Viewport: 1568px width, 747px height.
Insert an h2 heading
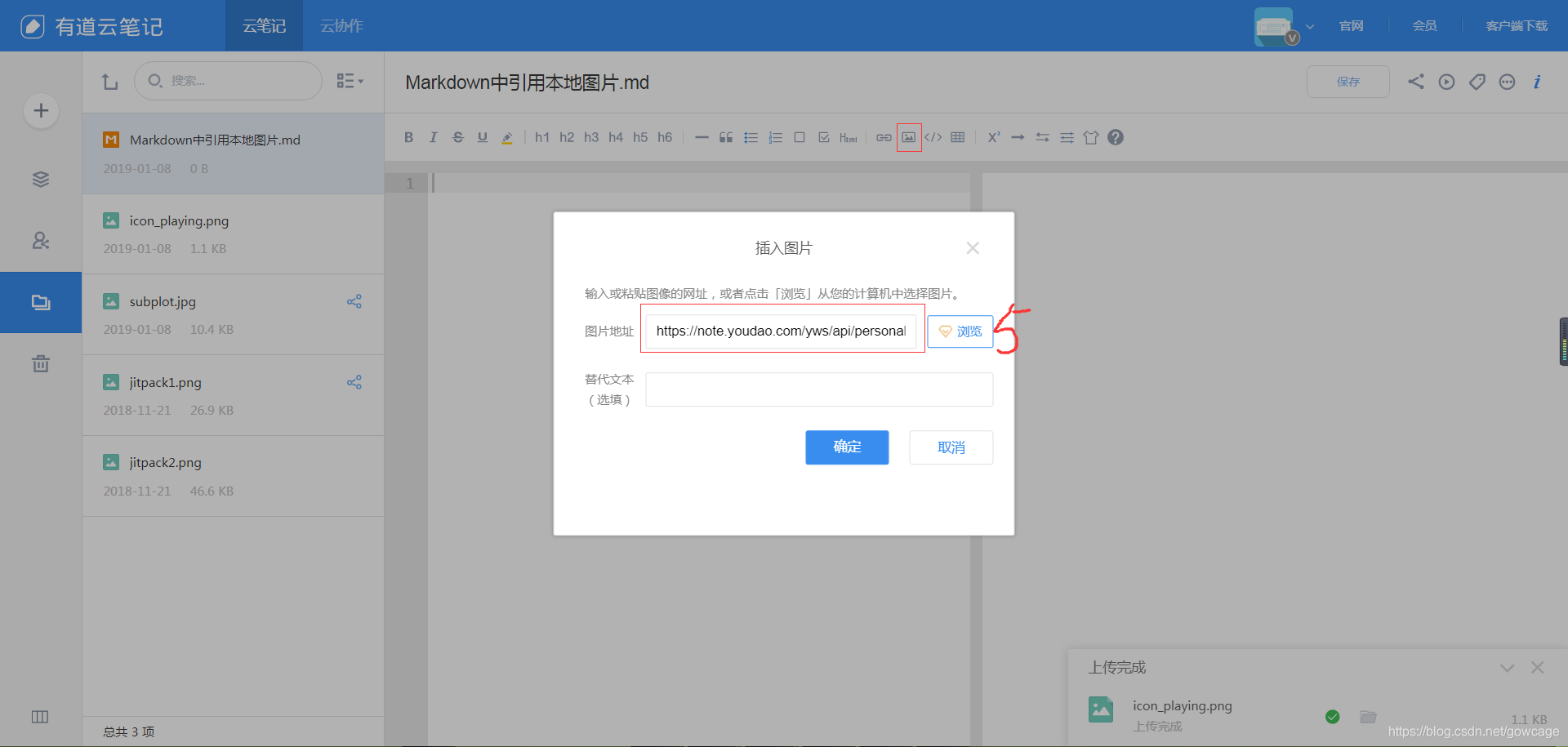567,137
